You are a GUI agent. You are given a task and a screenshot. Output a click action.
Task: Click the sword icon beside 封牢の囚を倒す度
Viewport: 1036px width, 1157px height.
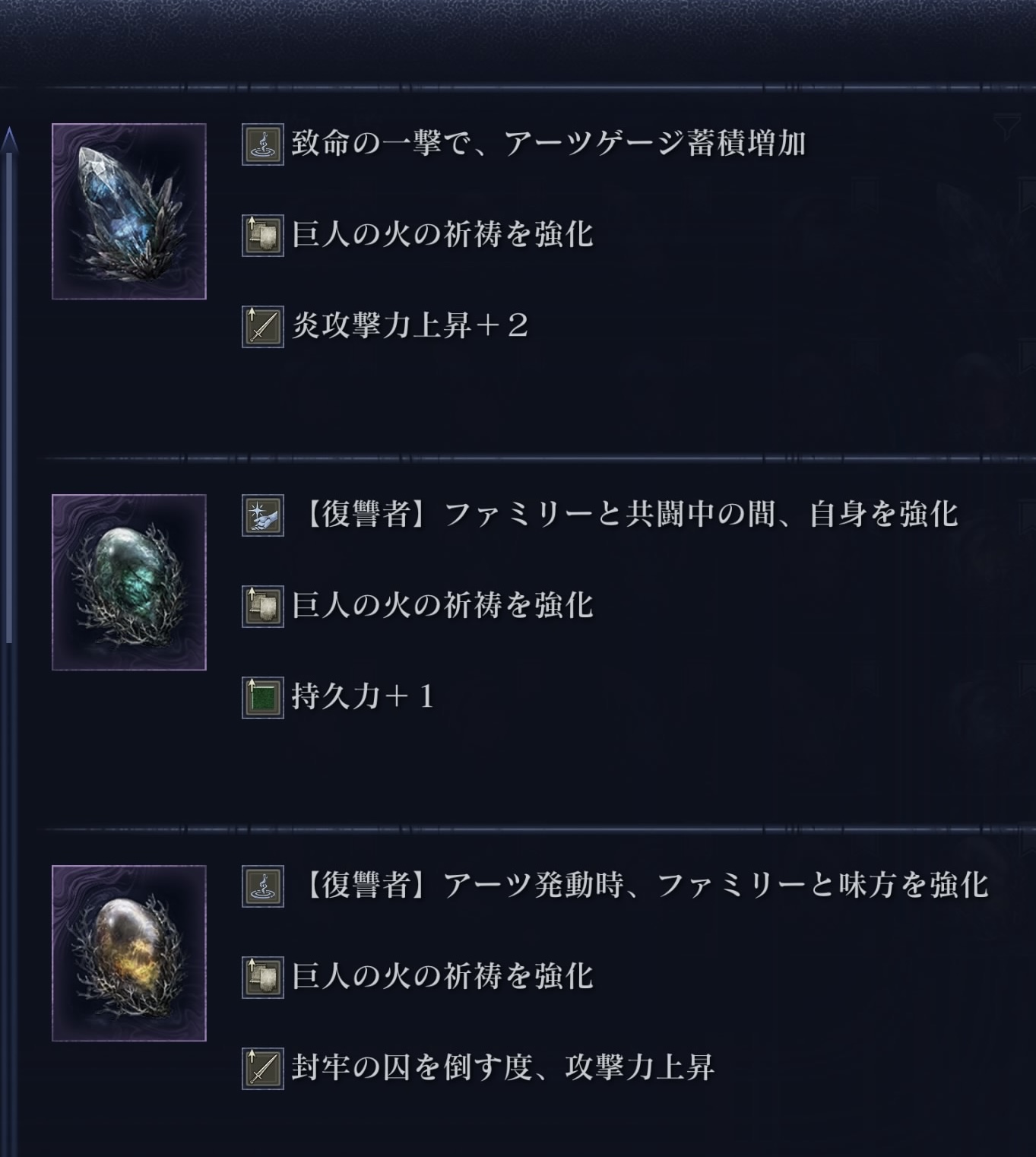(263, 1069)
